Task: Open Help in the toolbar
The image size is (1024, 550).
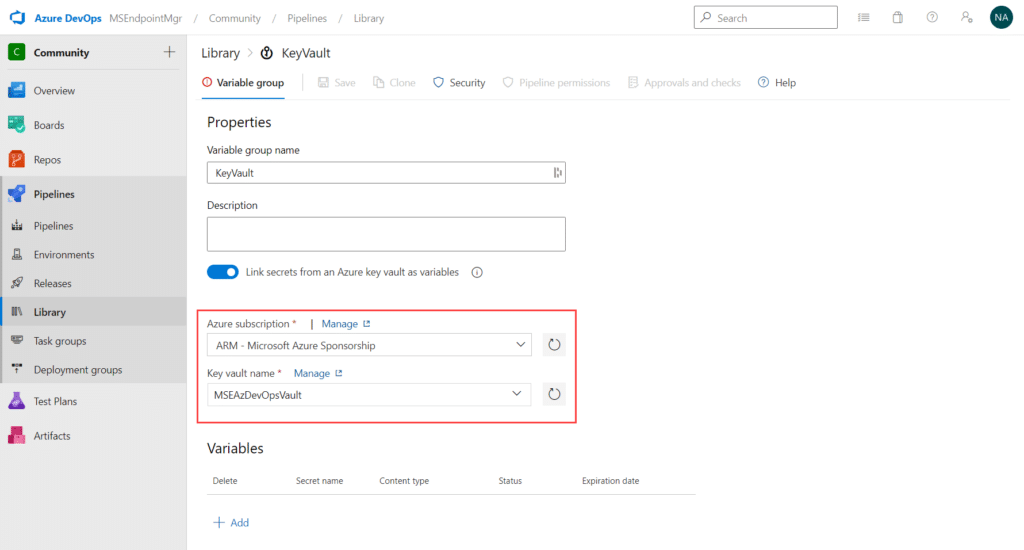Action: [x=776, y=83]
